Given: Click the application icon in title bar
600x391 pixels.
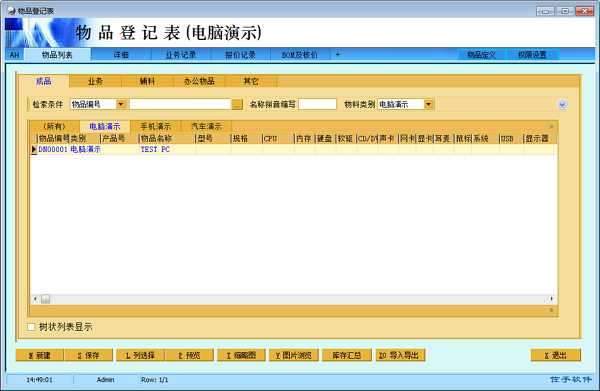Looking at the screenshot, I should (x=11, y=11).
